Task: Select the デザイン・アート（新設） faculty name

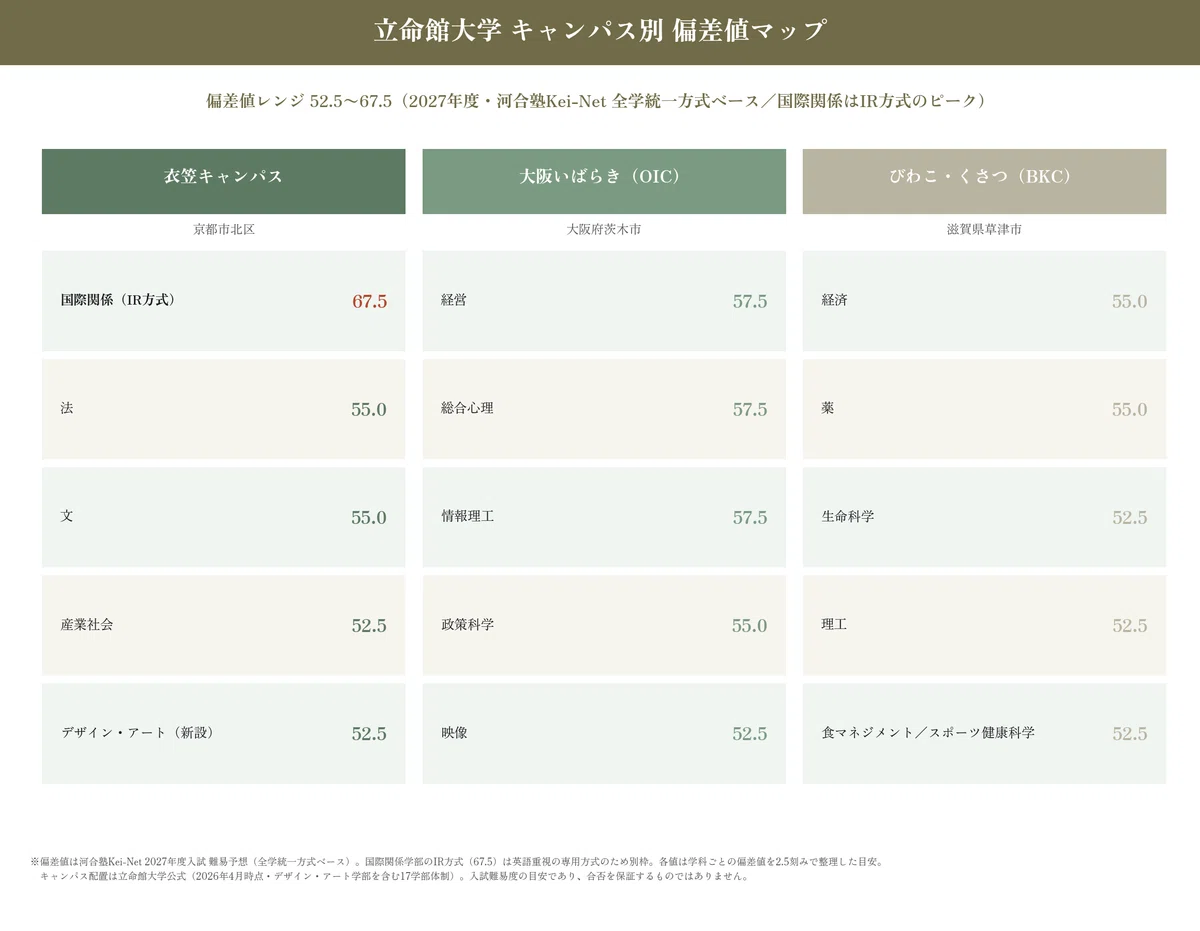Action: [138, 732]
